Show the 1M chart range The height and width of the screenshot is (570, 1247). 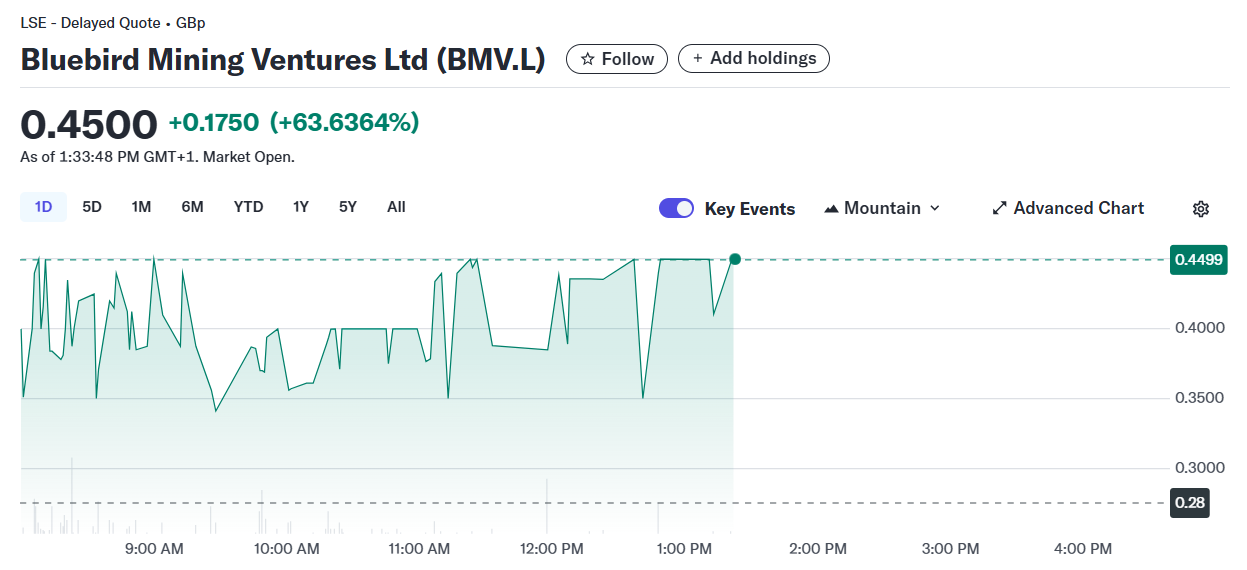pyautogui.click(x=141, y=207)
